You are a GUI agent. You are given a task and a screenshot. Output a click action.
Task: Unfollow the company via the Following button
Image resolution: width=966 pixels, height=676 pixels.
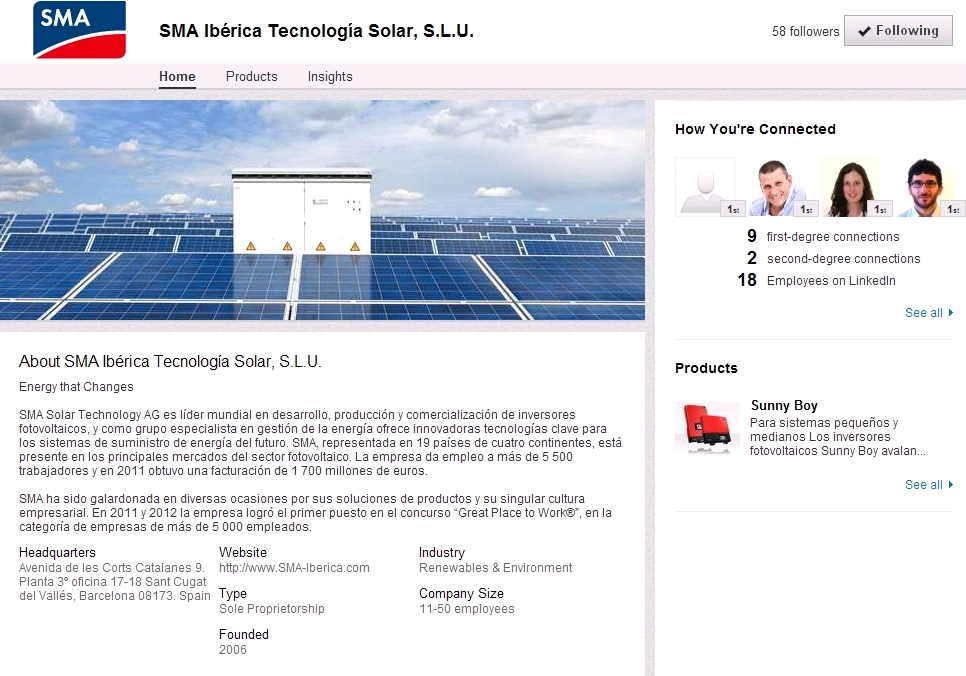[x=898, y=30]
